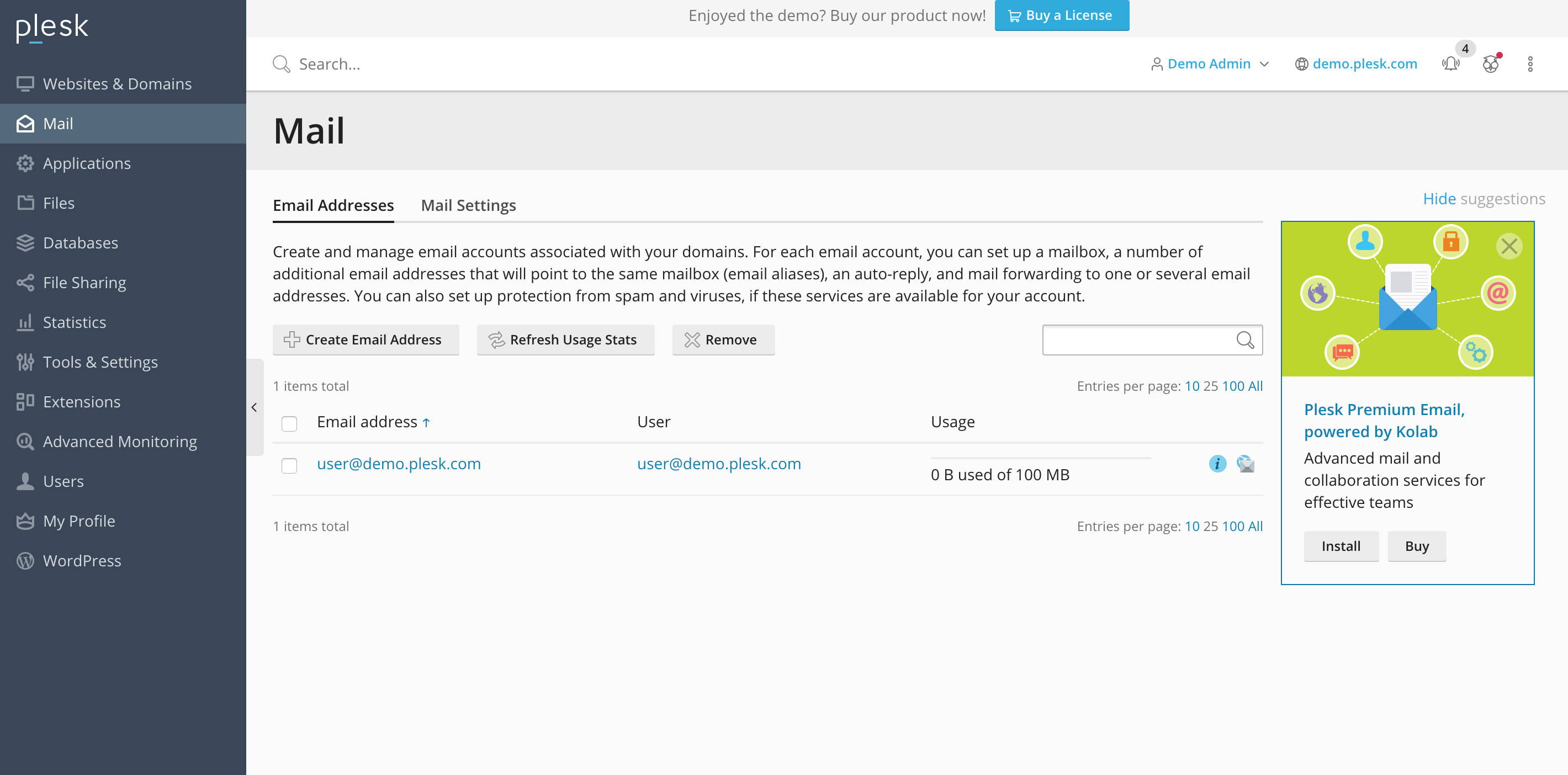This screenshot has height=775, width=1568.
Task: Open the three-dot more menu
Action: tap(1530, 64)
